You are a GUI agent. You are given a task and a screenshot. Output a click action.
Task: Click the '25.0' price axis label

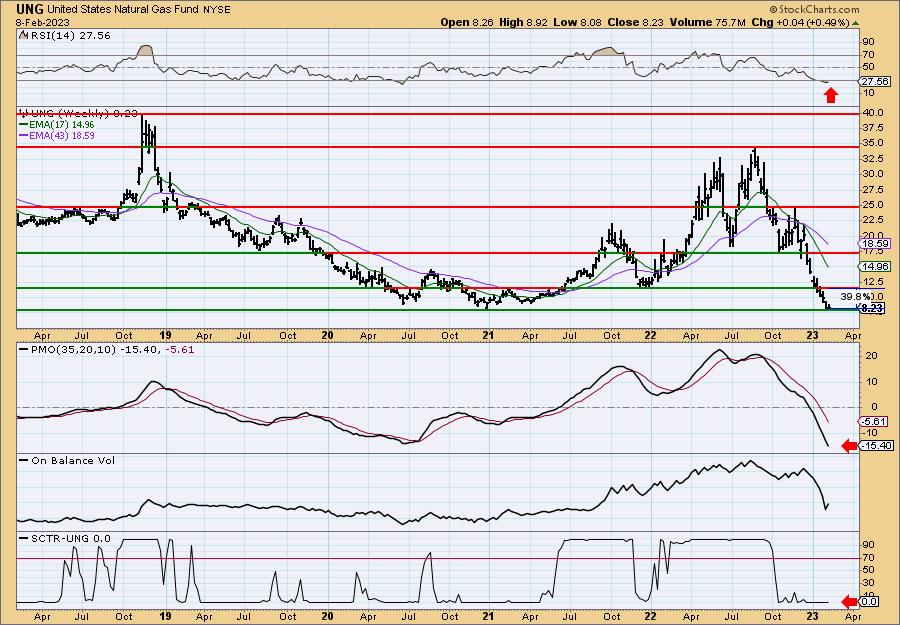coord(873,204)
